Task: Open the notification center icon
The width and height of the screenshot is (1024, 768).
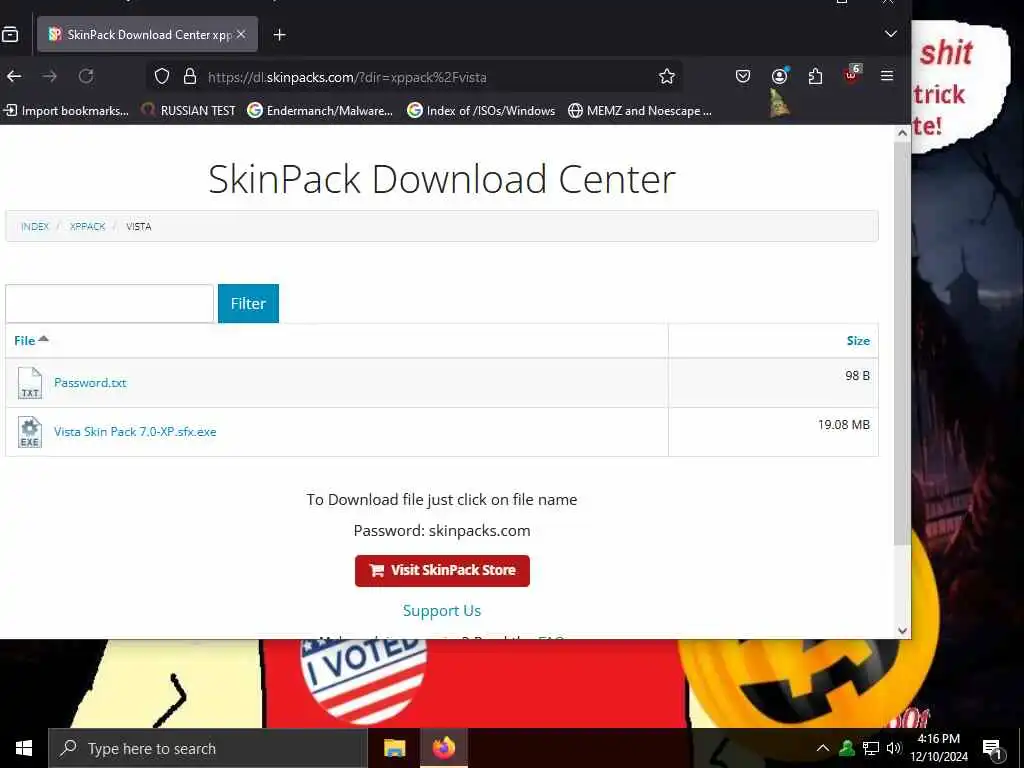Action: pyautogui.click(x=993, y=749)
